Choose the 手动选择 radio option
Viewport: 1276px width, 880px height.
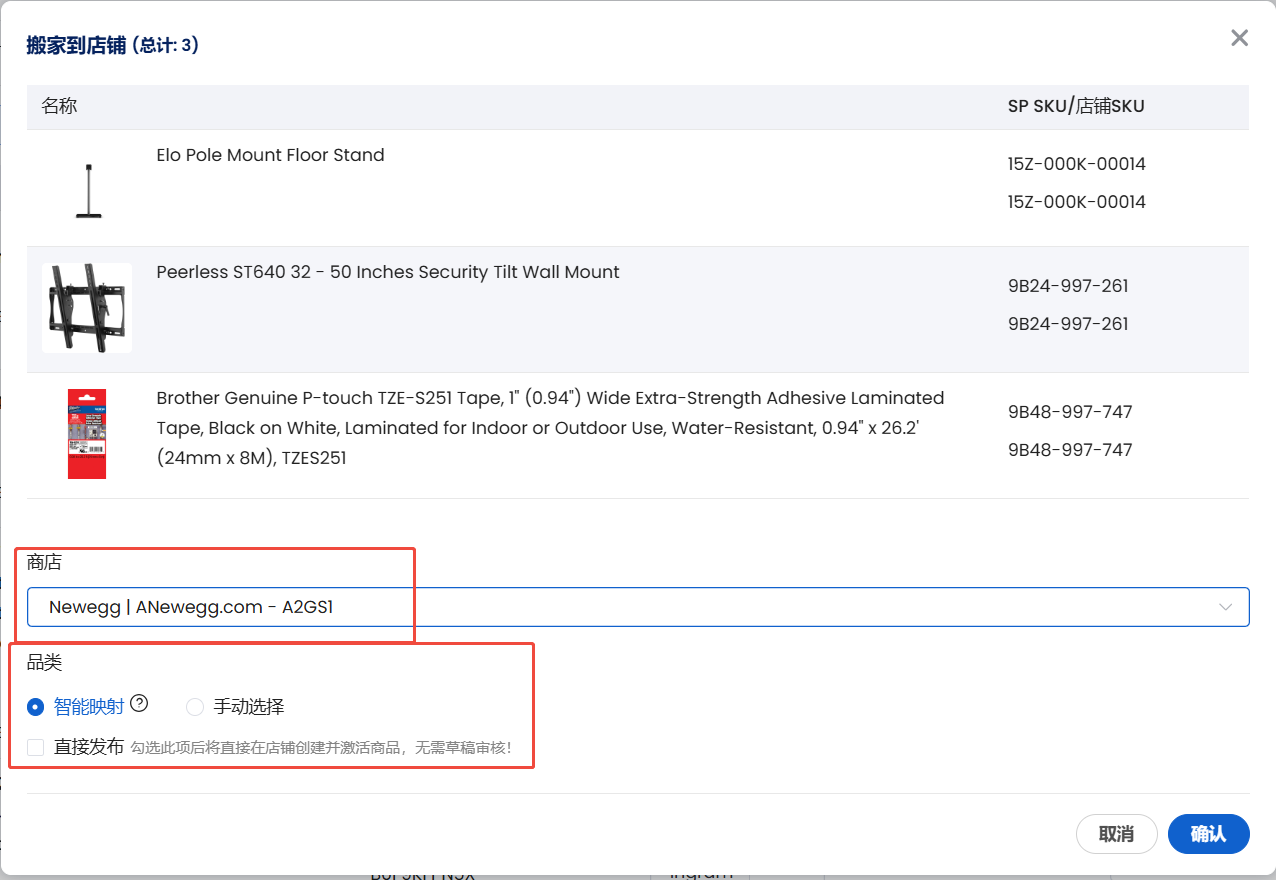pyautogui.click(x=195, y=707)
